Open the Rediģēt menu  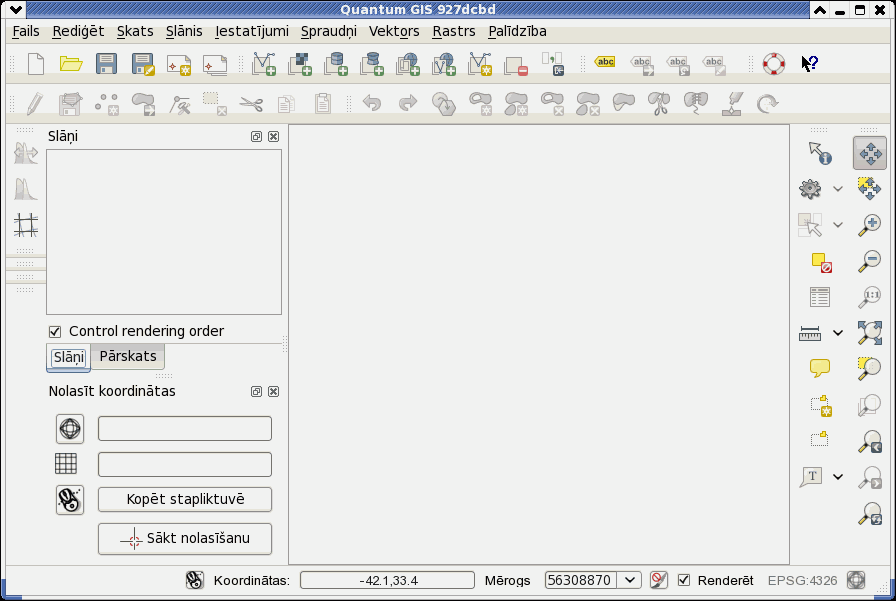click(78, 31)
